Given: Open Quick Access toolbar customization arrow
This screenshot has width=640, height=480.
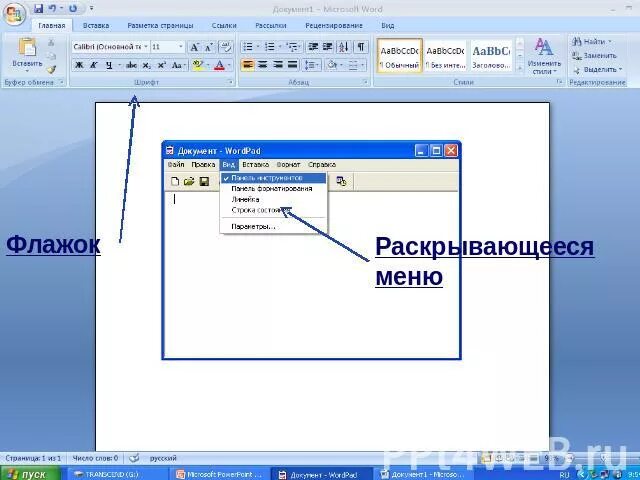Looking at the screenshot, I should coord(92,8).
